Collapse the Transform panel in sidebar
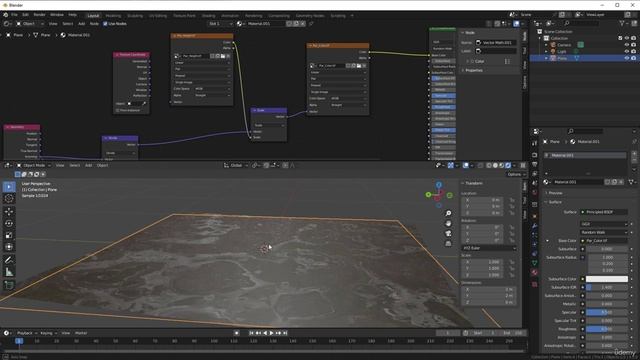 coord(473,183)
